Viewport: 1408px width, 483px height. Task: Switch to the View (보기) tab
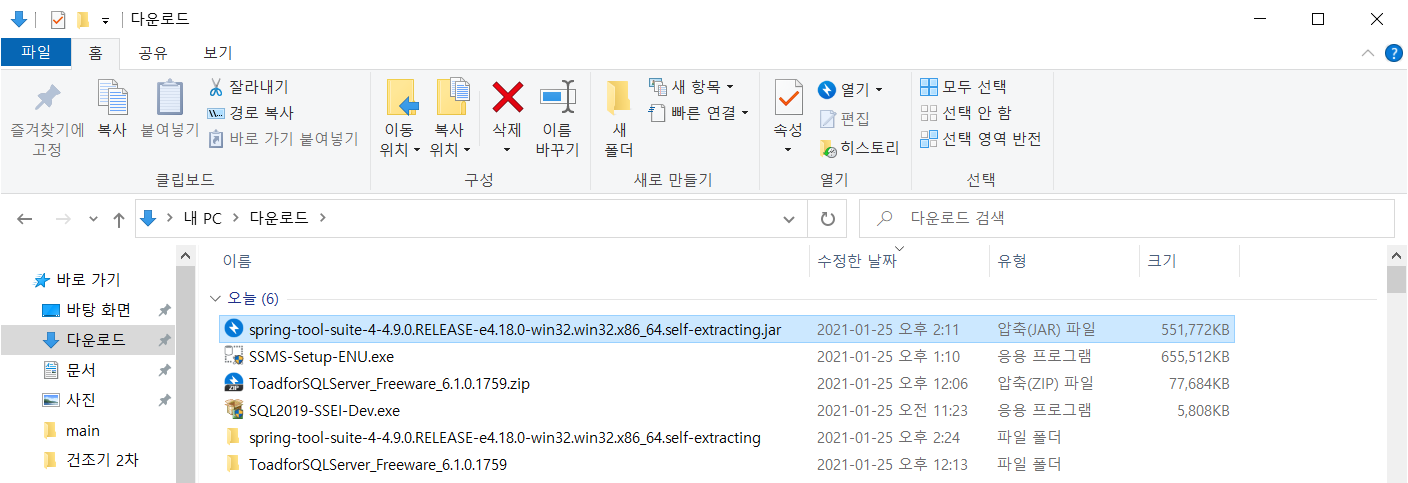tap(217, 53)
